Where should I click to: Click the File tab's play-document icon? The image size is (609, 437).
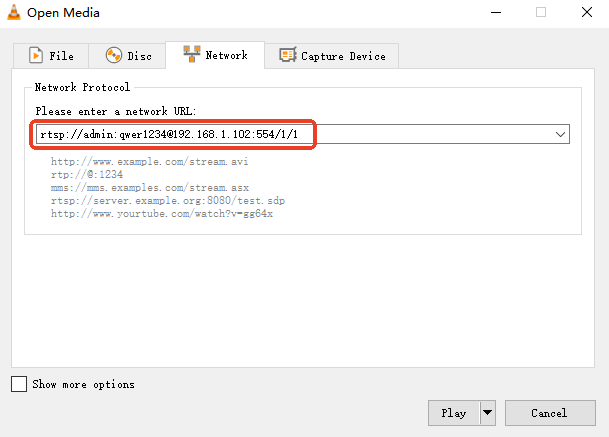36,55
